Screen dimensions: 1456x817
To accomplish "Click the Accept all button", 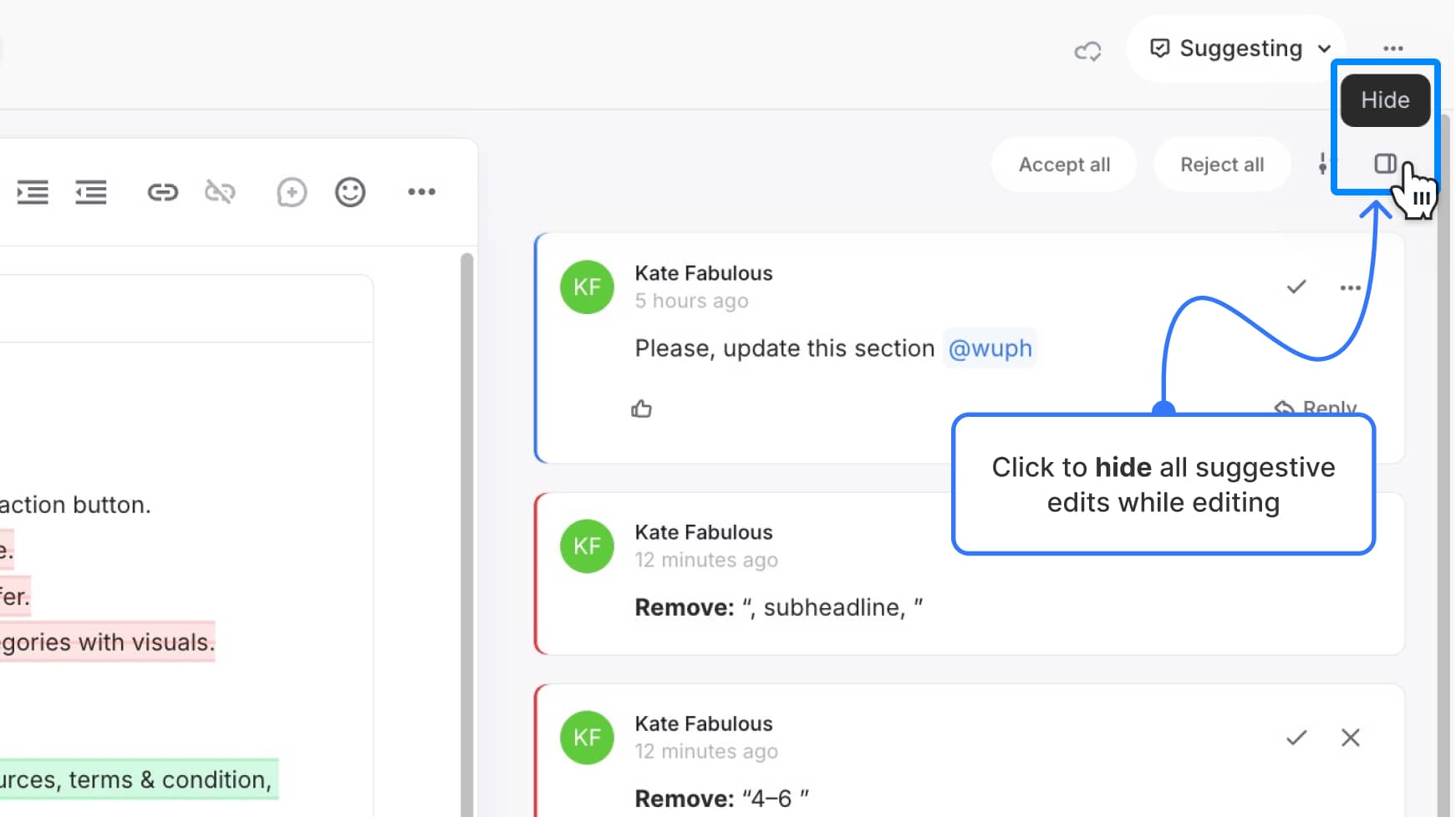I will [x=1064, y=165].
